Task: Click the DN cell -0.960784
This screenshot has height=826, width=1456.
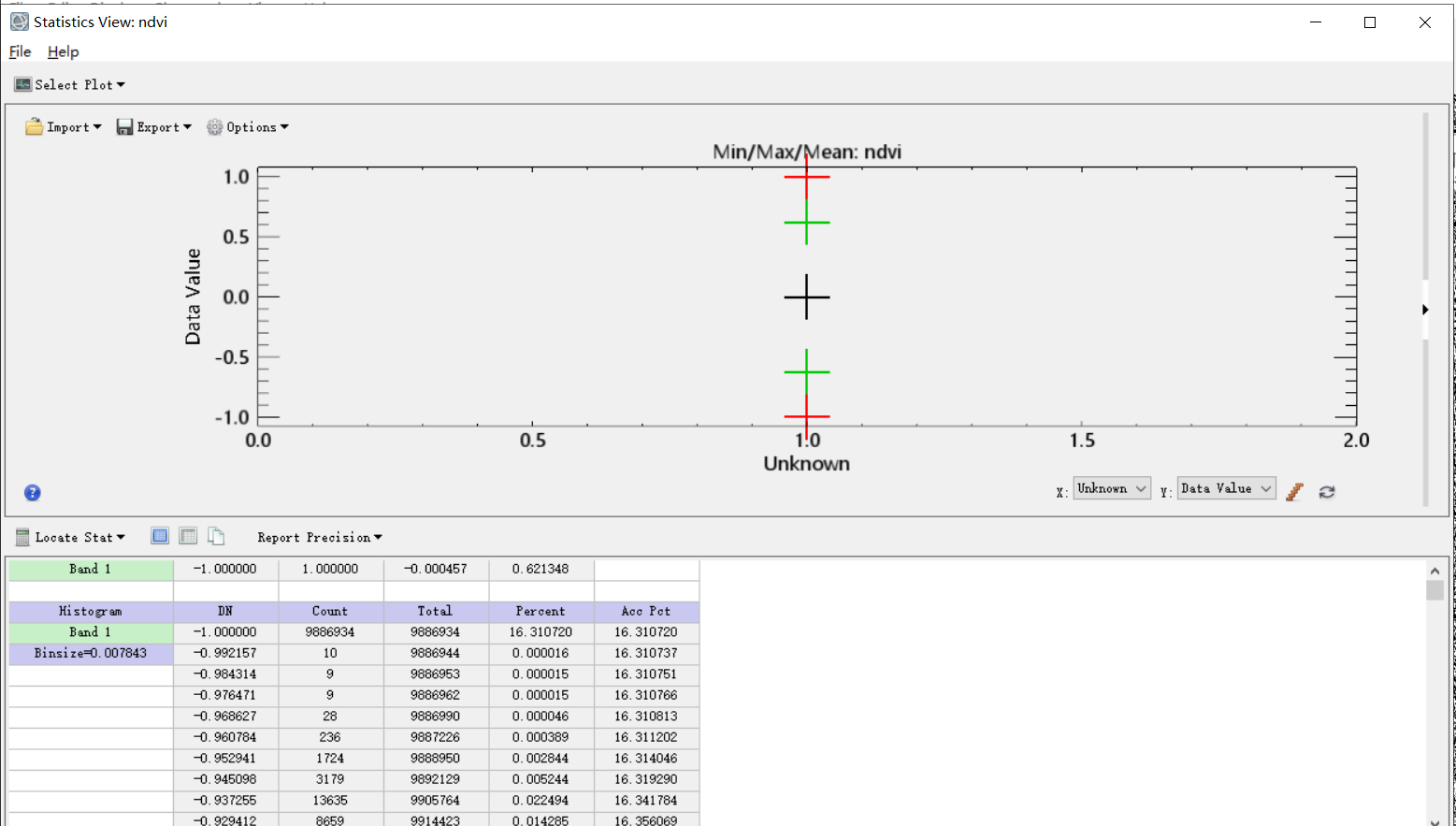Action: 225,737
